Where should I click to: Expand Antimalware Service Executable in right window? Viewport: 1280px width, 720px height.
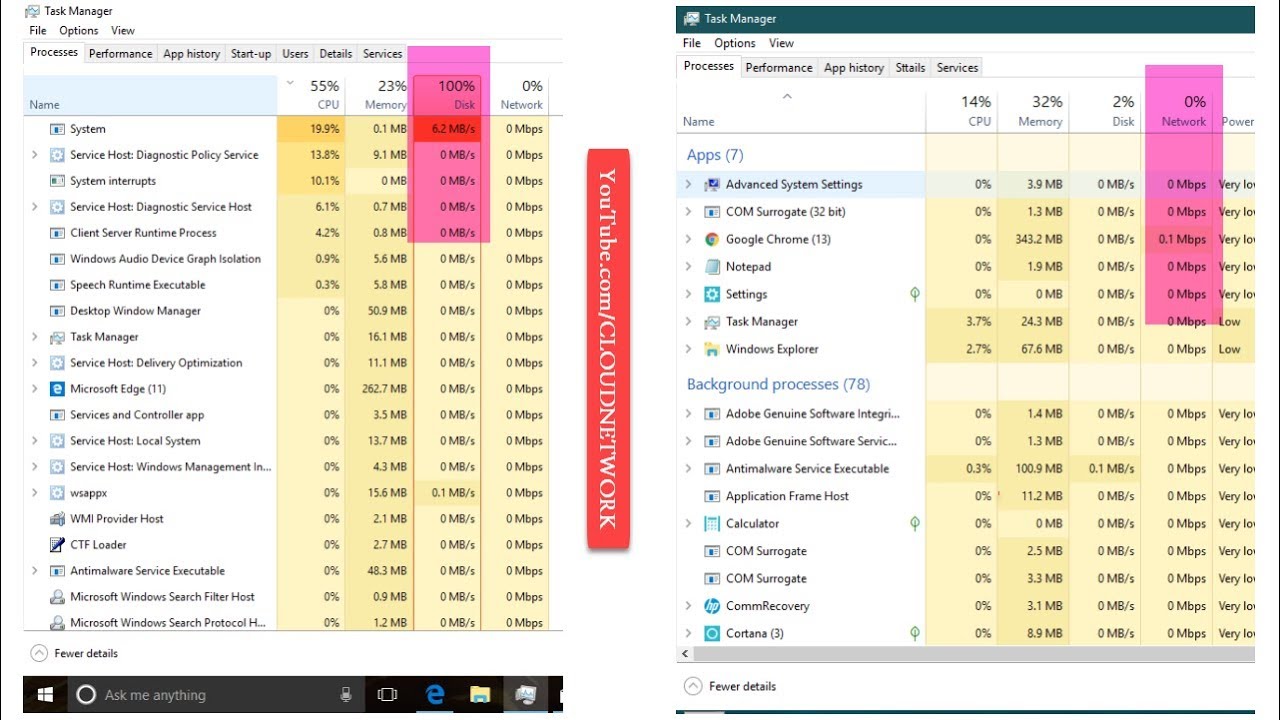688,468
